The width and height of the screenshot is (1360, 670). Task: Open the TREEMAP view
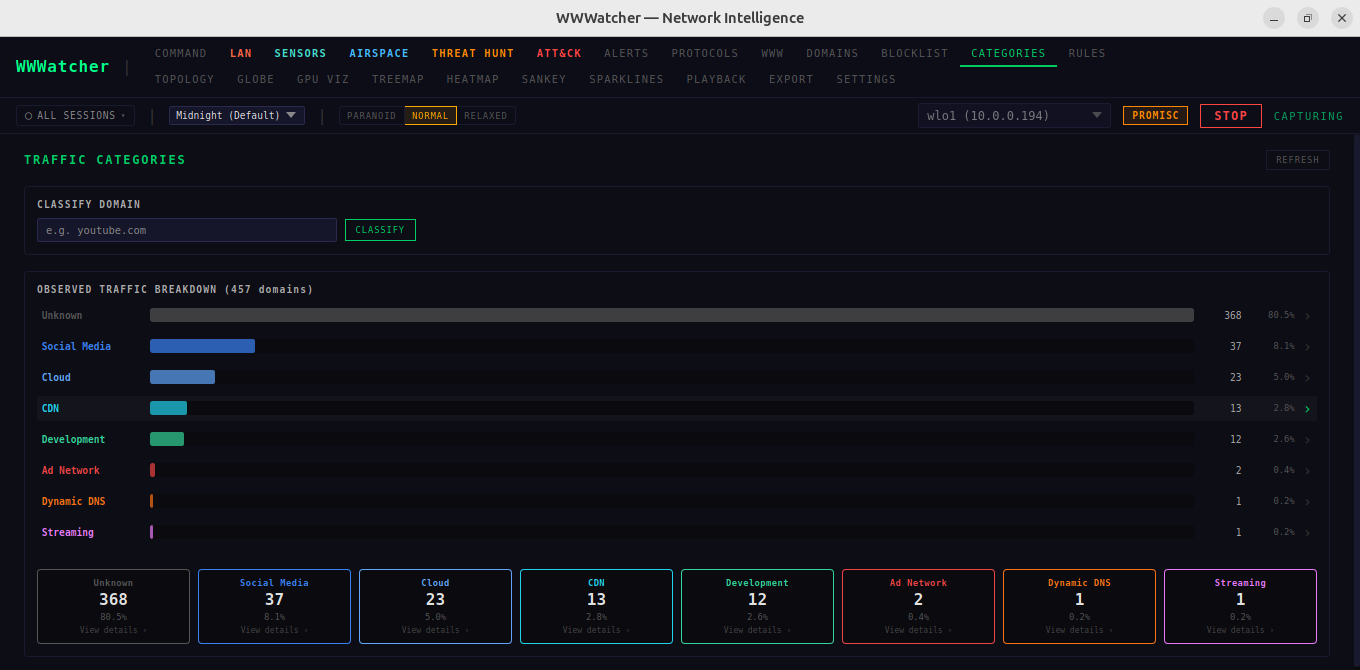[x=398, y=79]
